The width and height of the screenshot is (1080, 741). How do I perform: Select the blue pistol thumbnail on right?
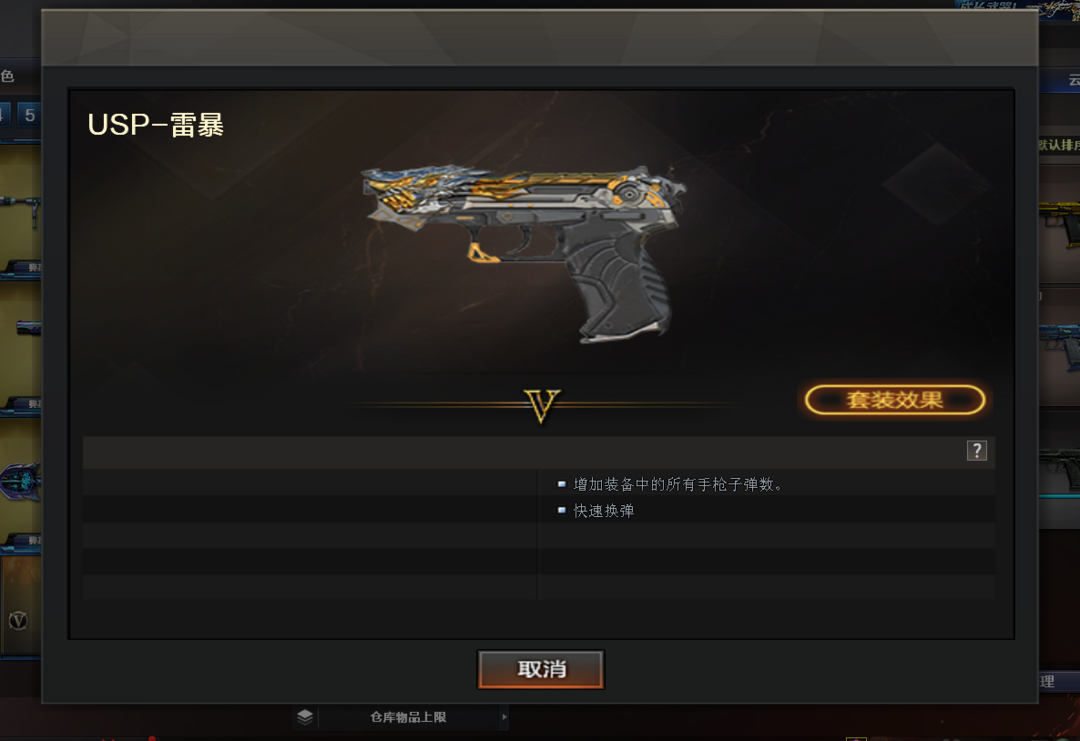[1059, 348]
